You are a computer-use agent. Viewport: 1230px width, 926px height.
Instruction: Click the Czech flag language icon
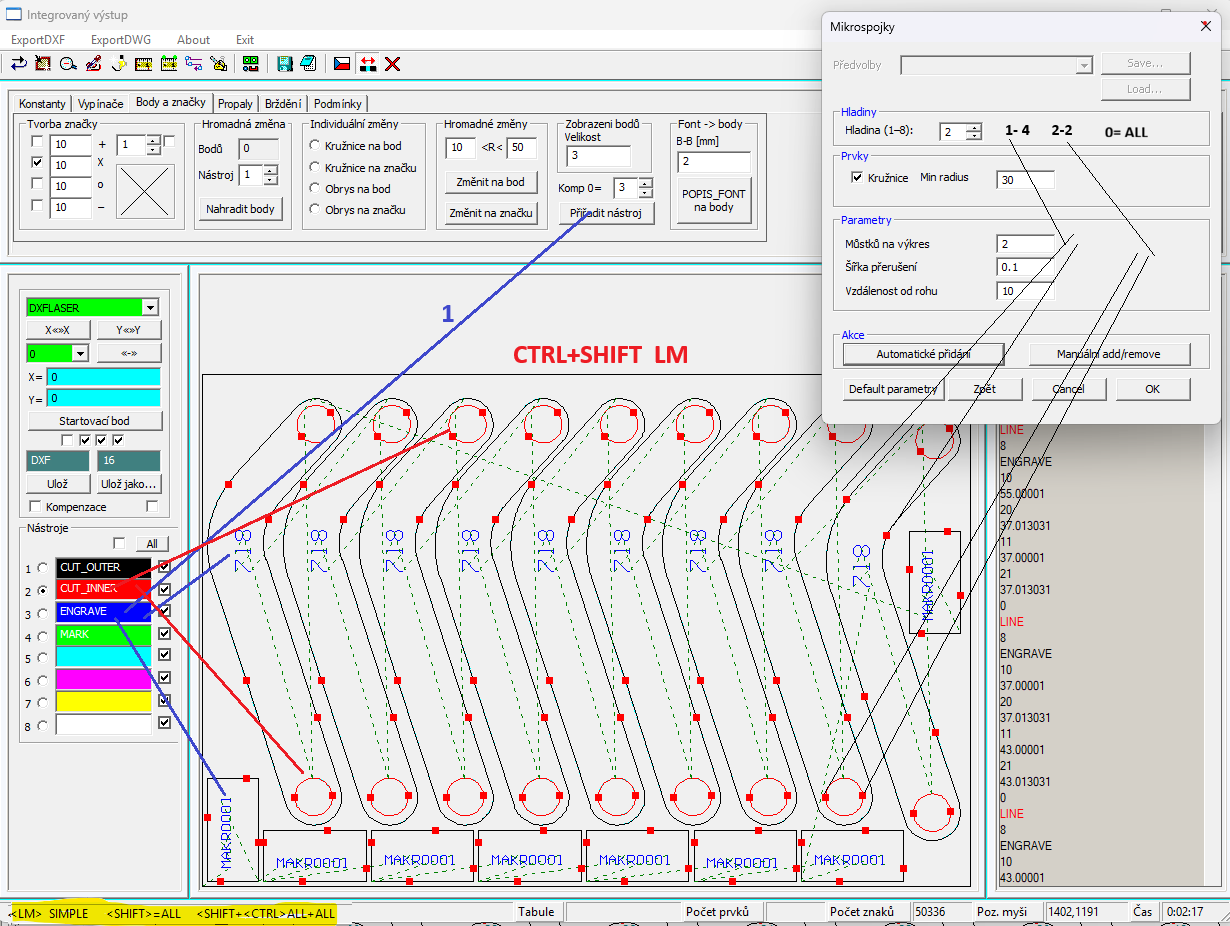coord(342,64)
